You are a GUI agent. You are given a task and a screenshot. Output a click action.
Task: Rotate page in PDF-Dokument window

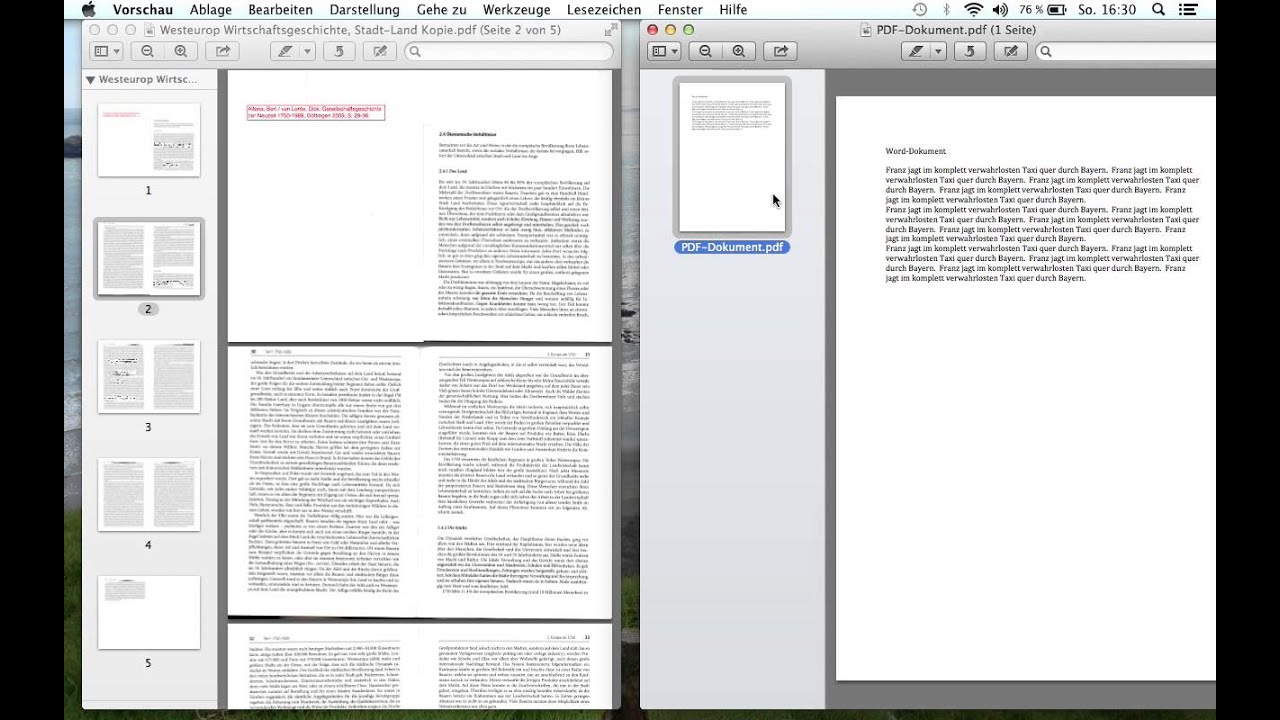(969, 51)
